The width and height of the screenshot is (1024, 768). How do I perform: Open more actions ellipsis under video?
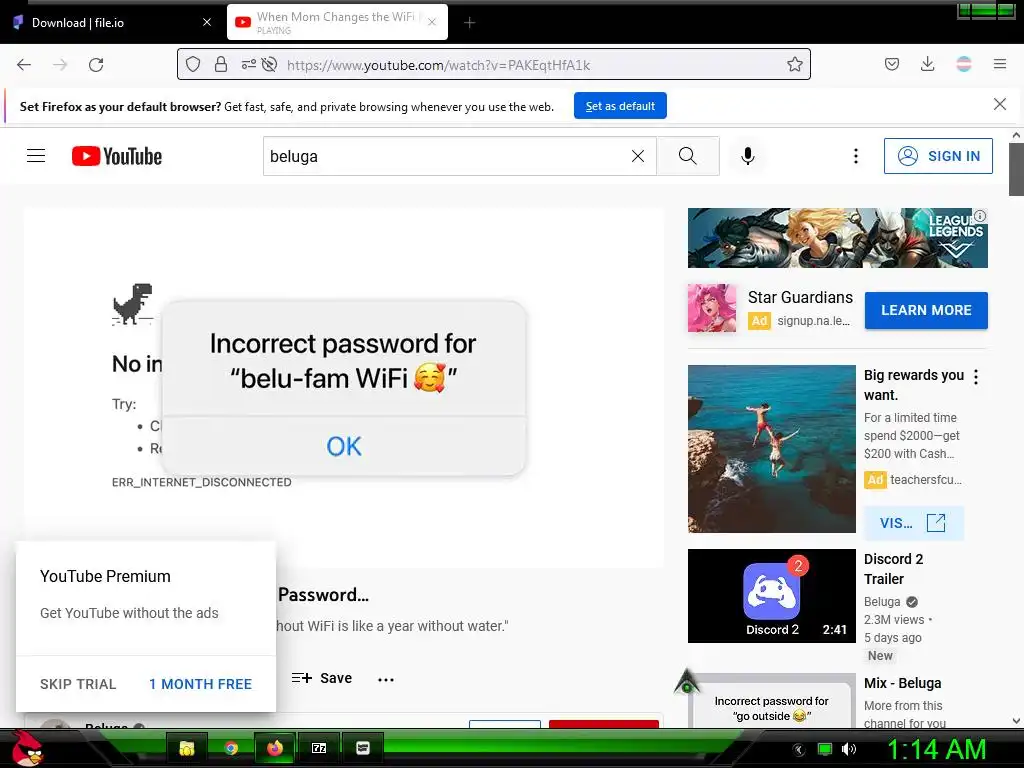click(386, 679)
